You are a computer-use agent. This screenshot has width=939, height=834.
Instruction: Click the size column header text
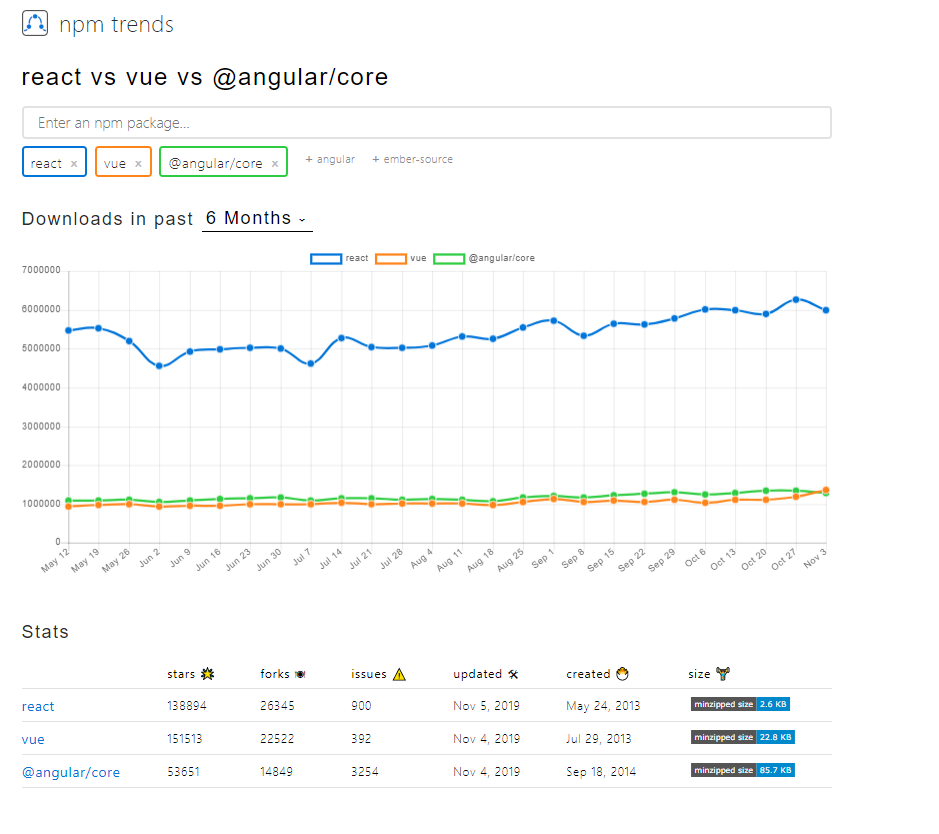[699, 674]
